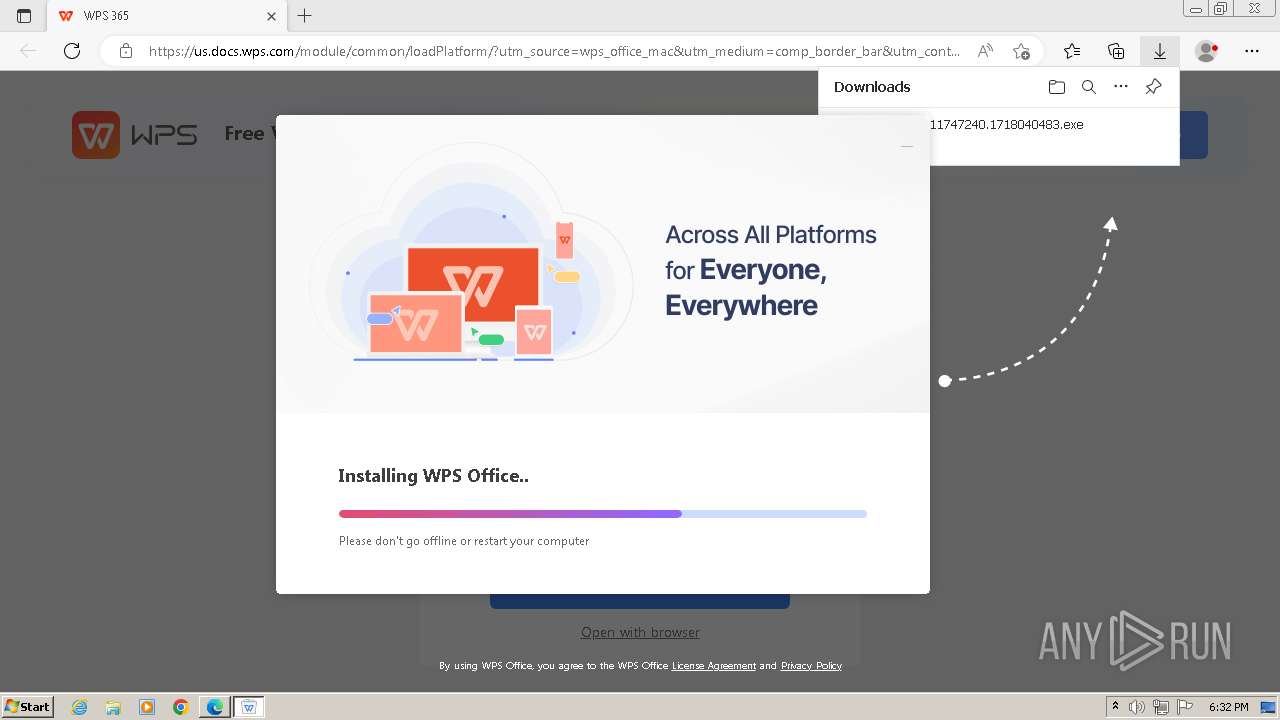Open more options in Downloads panel
The height and width of the screenshot is (720, 1280).
[x=1121, y=87]
